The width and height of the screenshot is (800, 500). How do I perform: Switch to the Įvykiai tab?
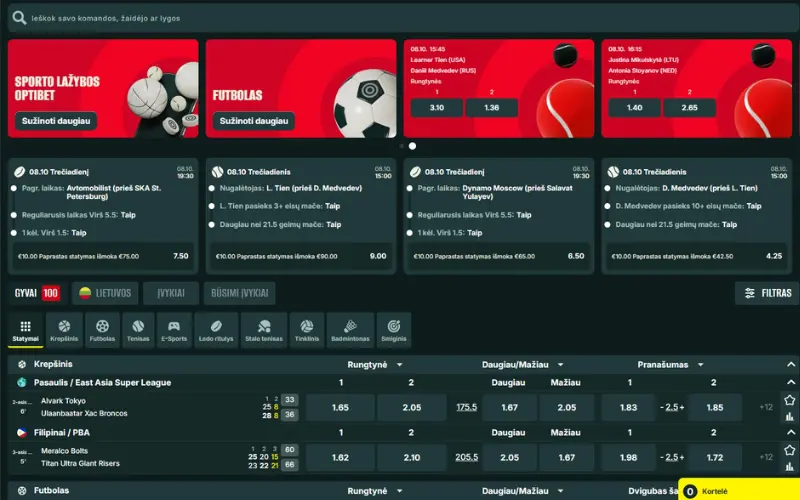[171, 293]
